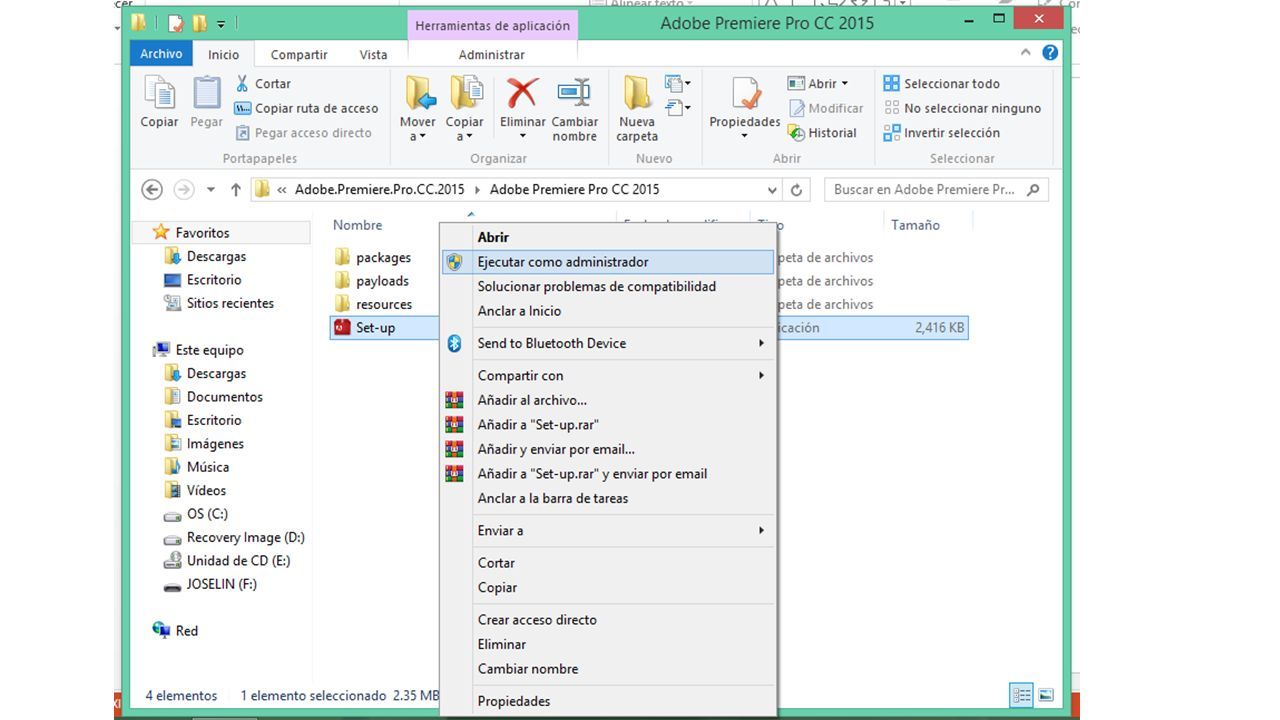Click Pegar acceso directo
Screen dimensions: 1280x720
tap(303, 132)
